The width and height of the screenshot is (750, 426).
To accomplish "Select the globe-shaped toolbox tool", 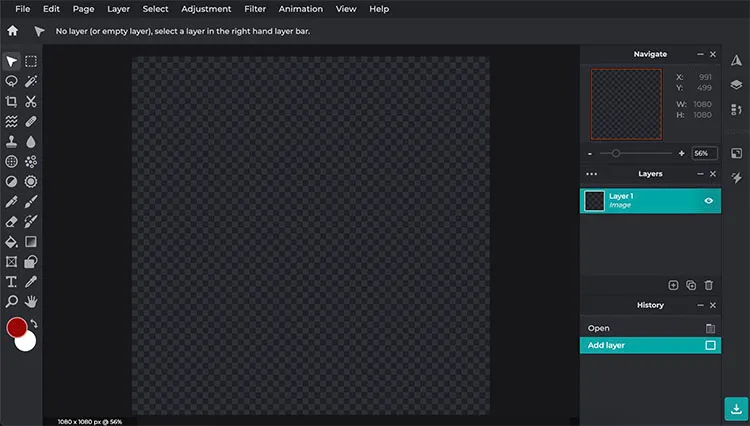I will (x=11, y=162).
